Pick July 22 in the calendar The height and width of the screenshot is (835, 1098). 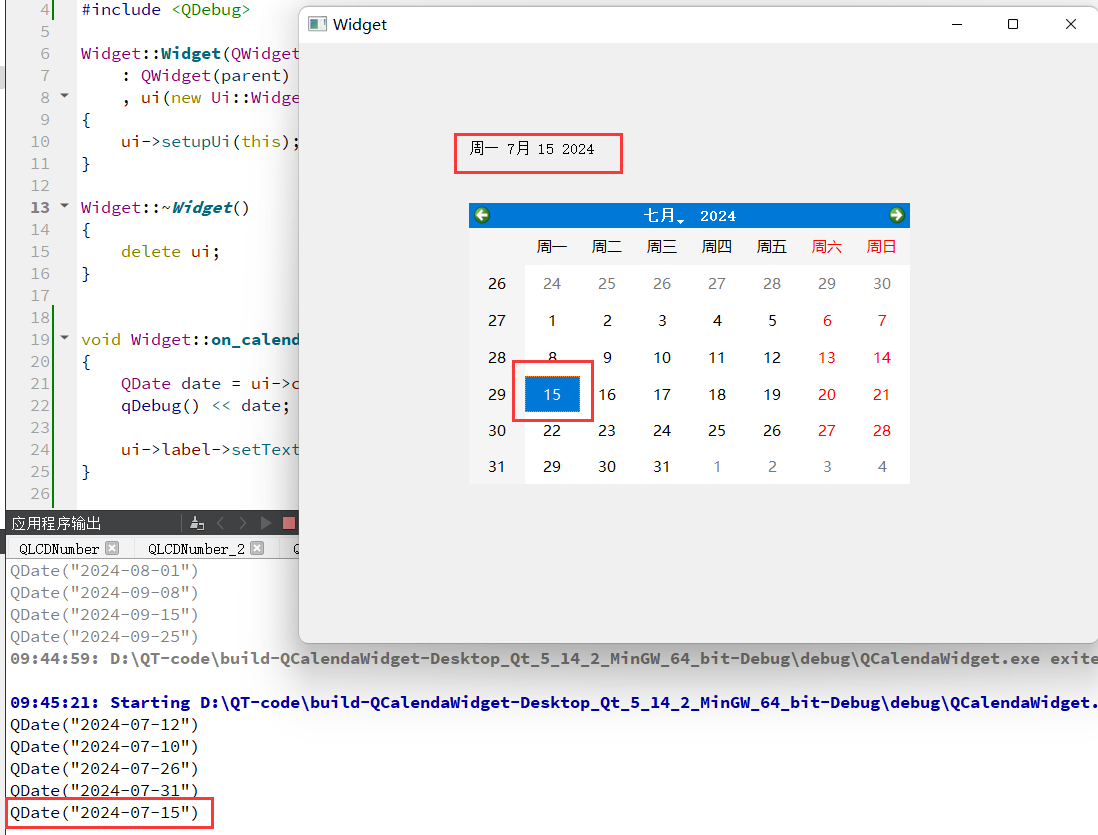point(552,431)
